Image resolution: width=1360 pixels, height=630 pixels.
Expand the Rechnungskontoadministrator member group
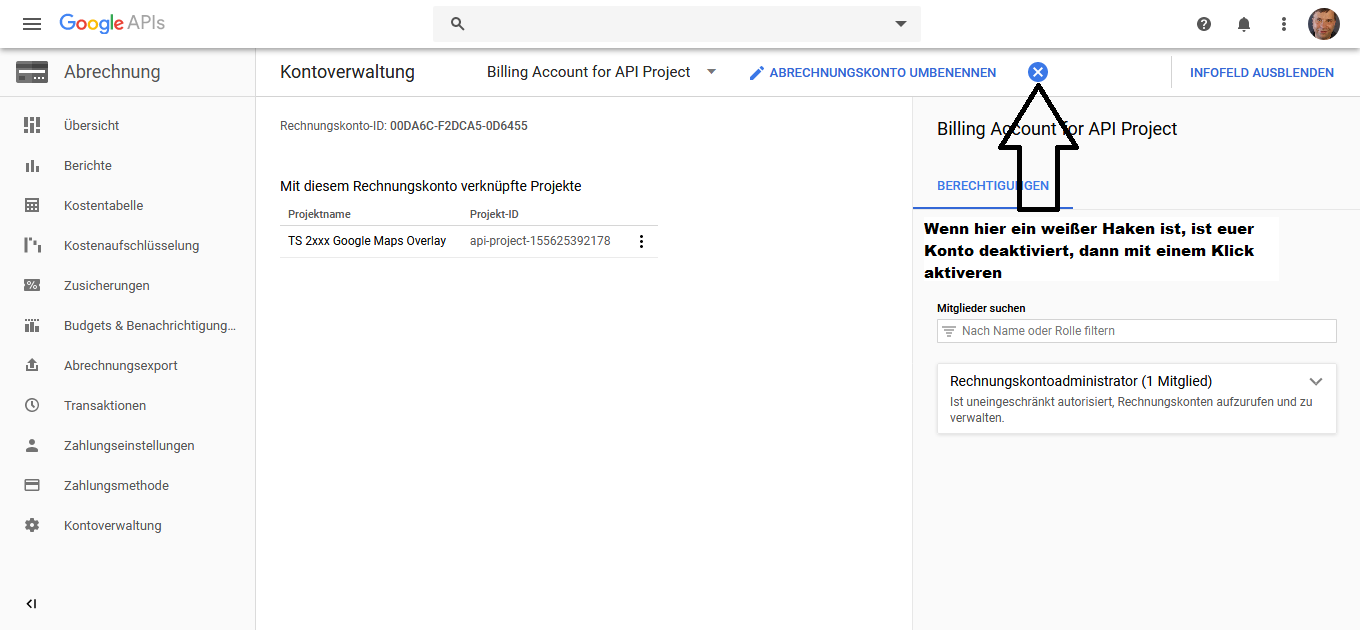click(x=1316, y=381)
